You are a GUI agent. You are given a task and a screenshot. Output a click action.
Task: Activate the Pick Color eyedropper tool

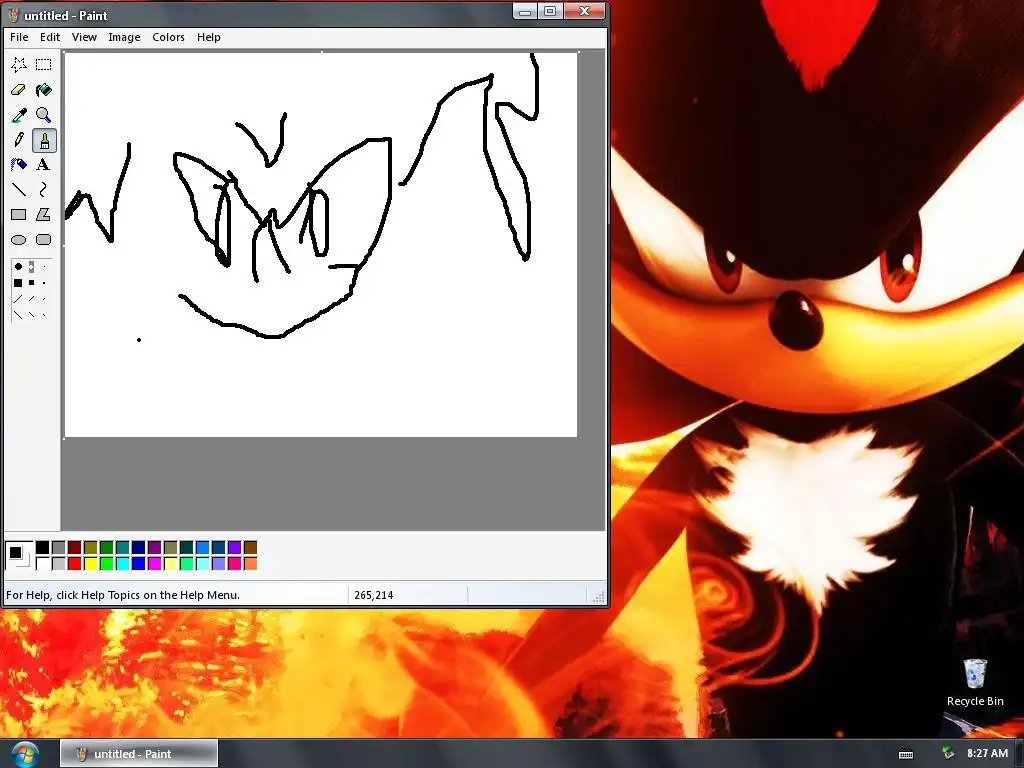tap(19, 115)
